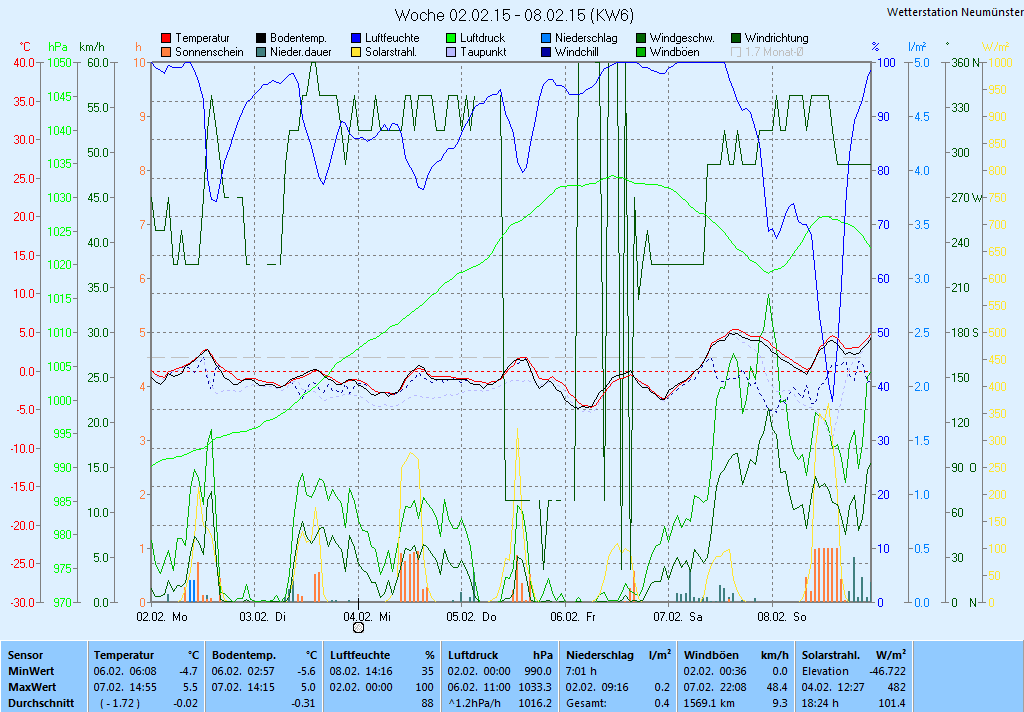Image resolution: width=1024 pixels, height=712 pixels.
Task: Select the yellow Solarstrahl. legend marker
Action: pos(356,52)
